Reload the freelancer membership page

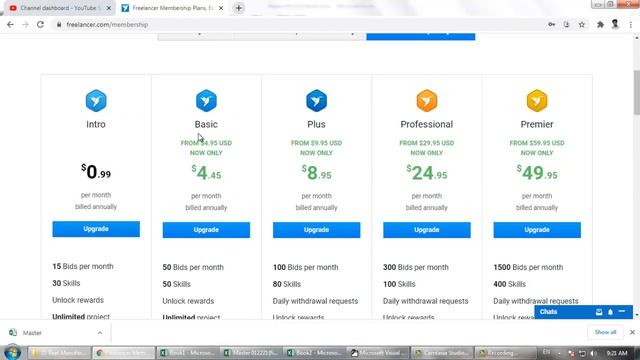(x=40, y=24)
